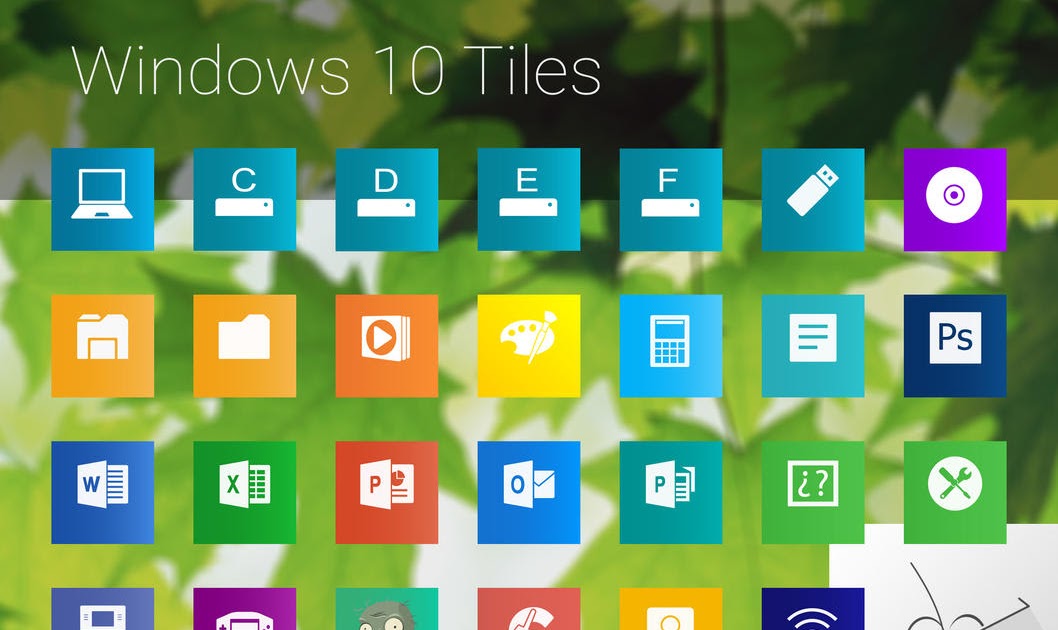1058x630 pixels.
Task: Open the Word tile
Action: click(103, 492)
